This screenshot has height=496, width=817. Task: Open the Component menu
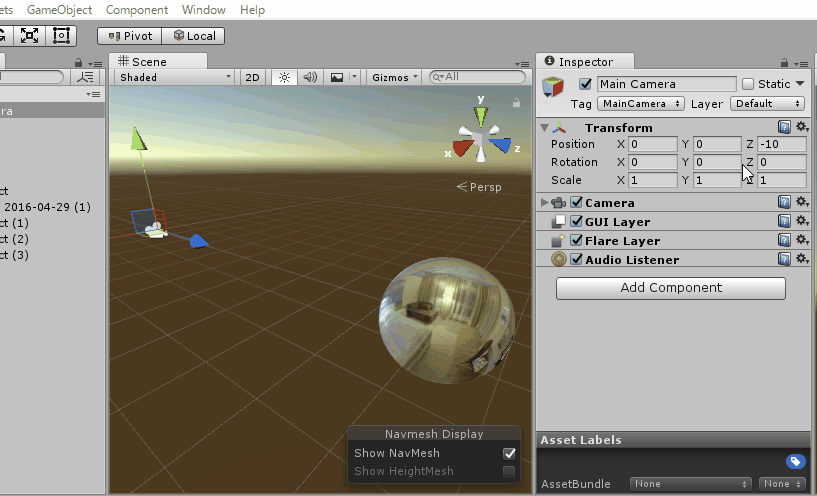click(137, 9)
